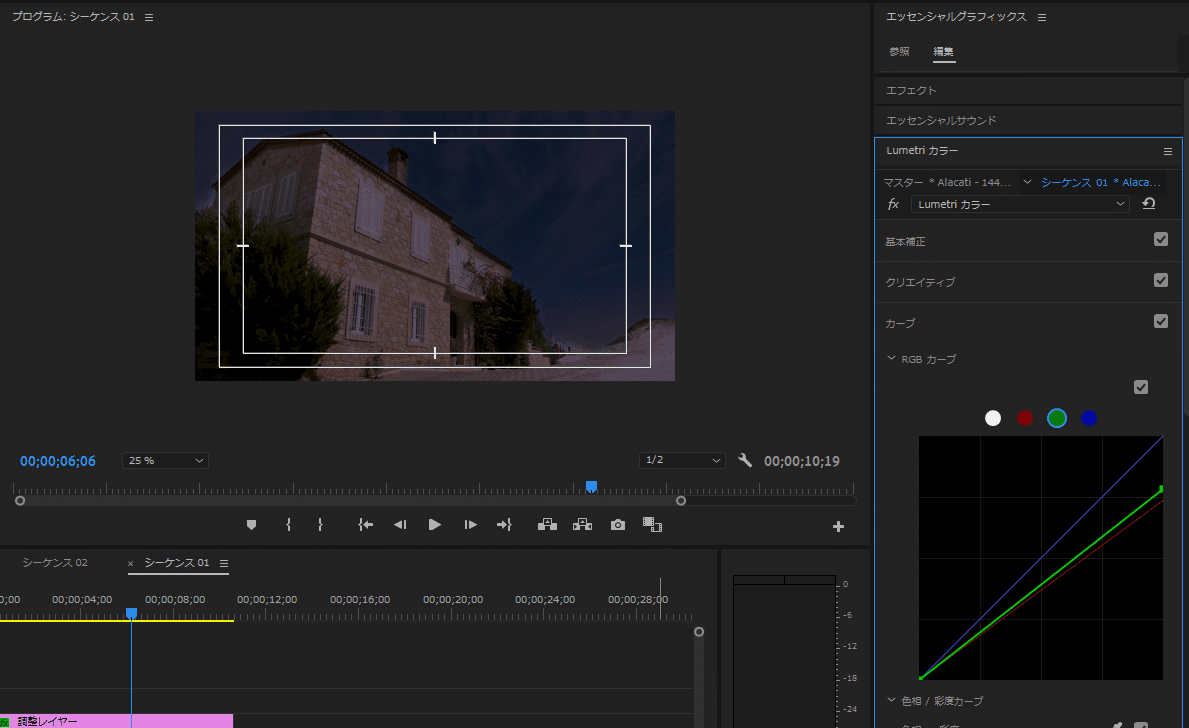
Task: Play the sequence in Program monitor
Action: pos(435,525)
